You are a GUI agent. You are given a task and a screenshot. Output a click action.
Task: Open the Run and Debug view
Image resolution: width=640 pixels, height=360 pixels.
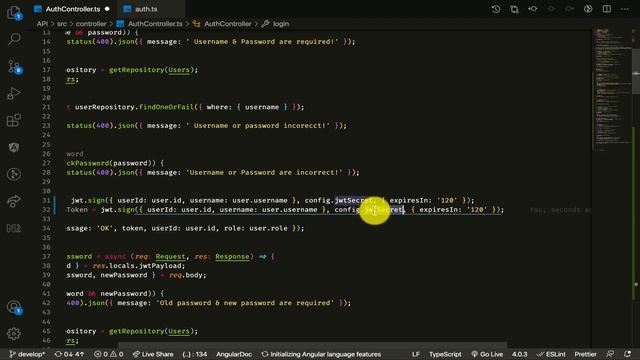[x=13, y=93]
